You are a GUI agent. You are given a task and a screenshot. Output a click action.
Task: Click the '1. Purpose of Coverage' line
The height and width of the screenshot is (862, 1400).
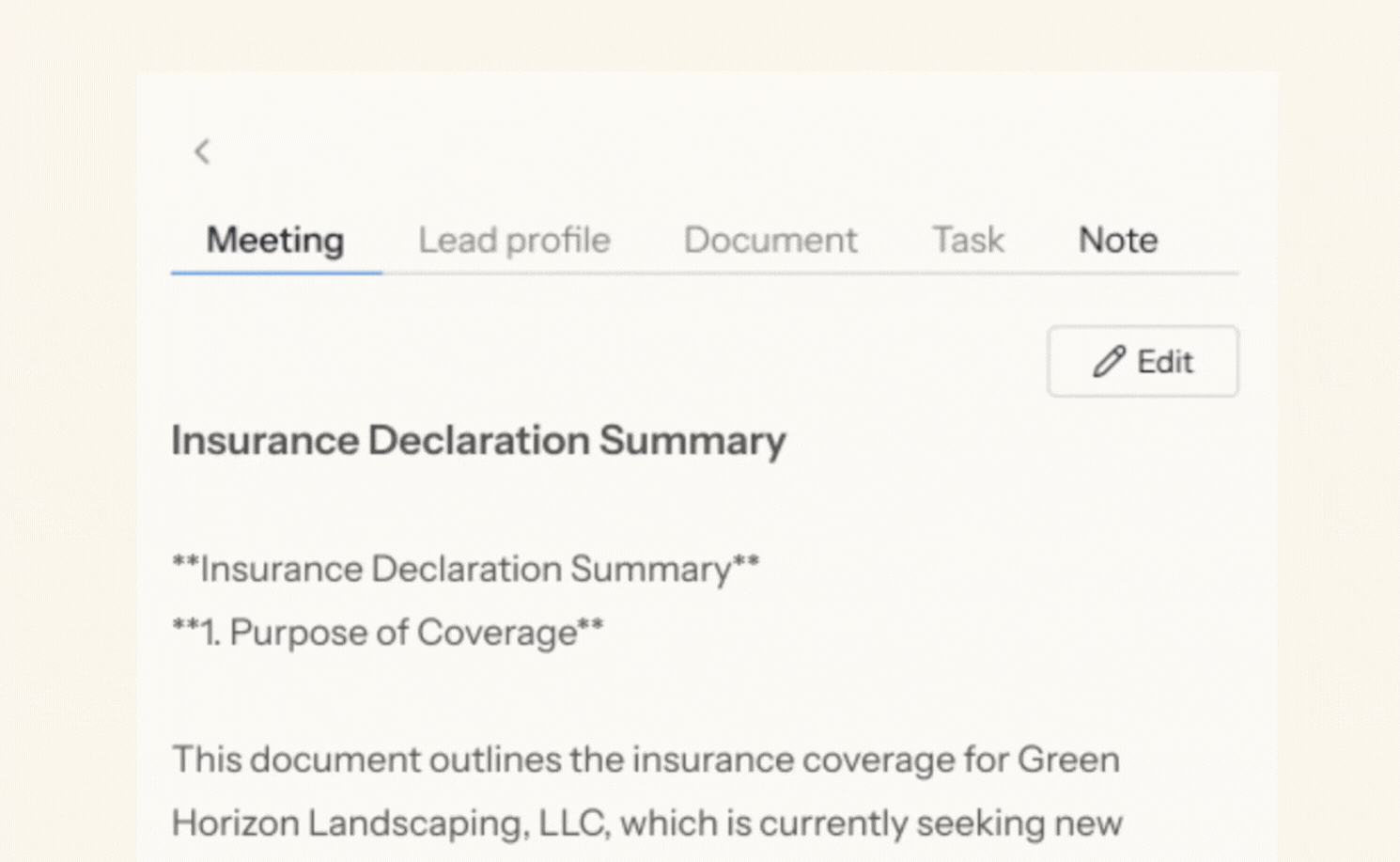[387, 633]
